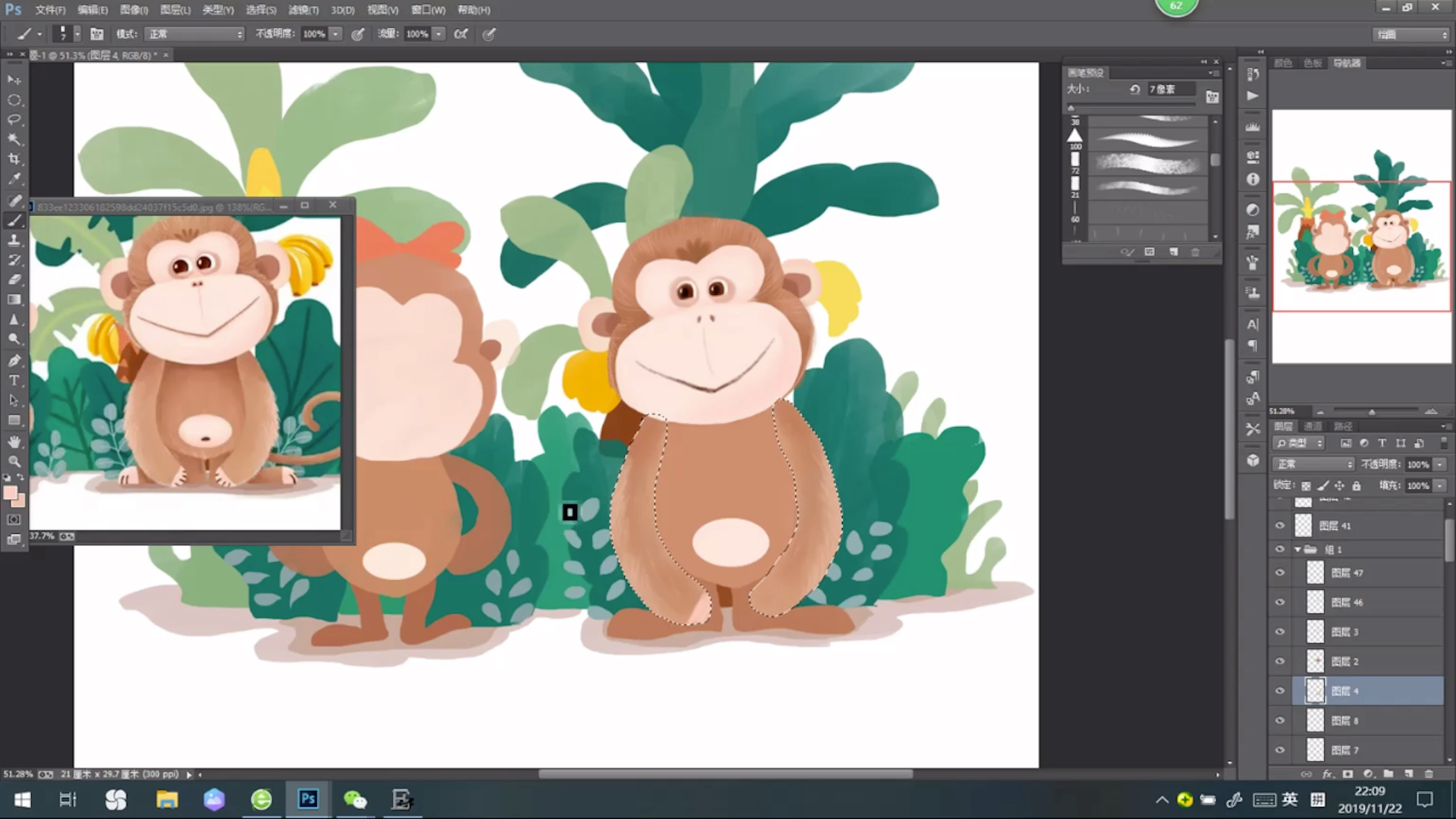Open layer blend mode 正常 dropdown
The width and height of the screenshot is (1456, 819).
click(1314, 464)
